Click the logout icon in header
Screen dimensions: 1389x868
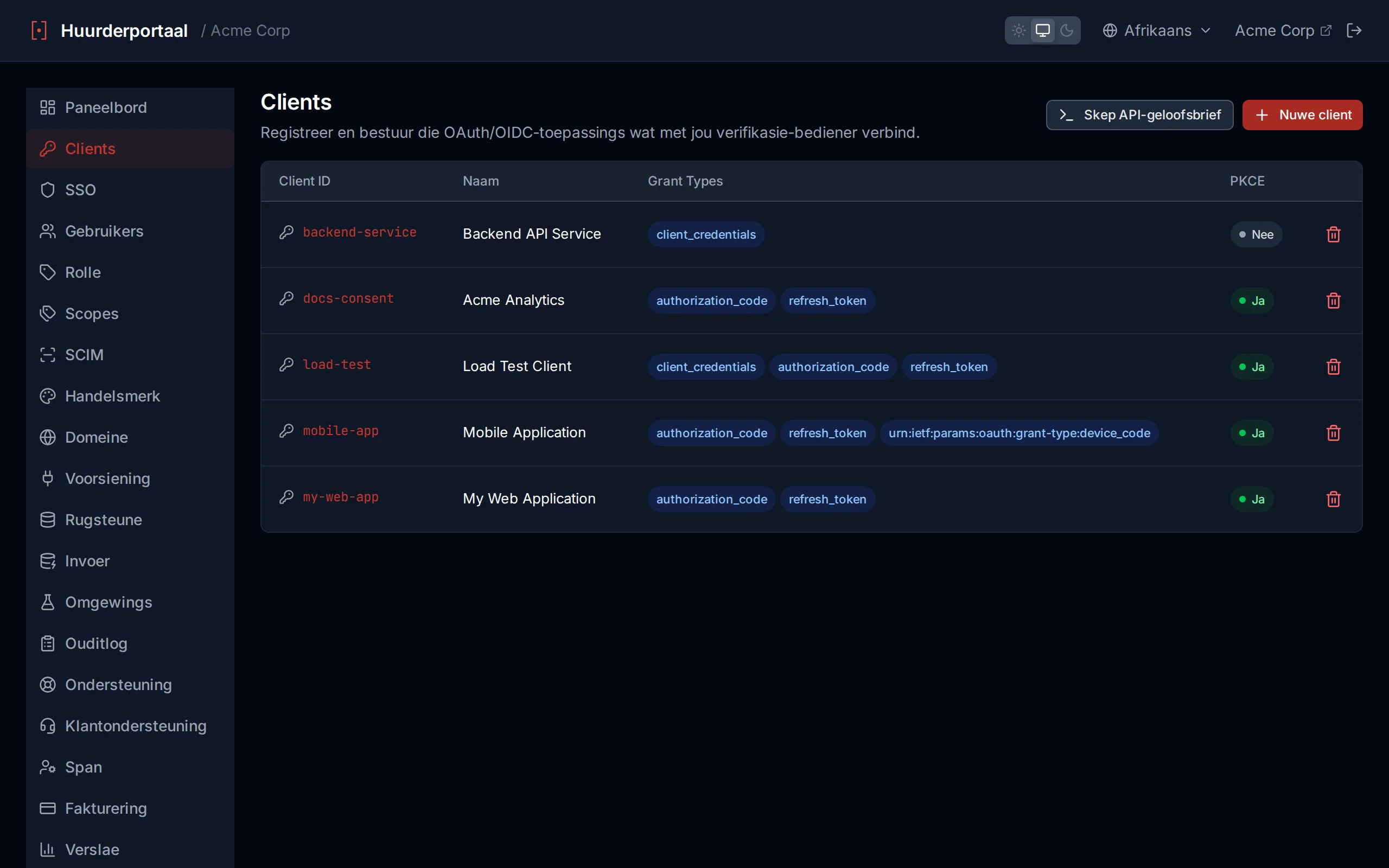click(1353, 30)
